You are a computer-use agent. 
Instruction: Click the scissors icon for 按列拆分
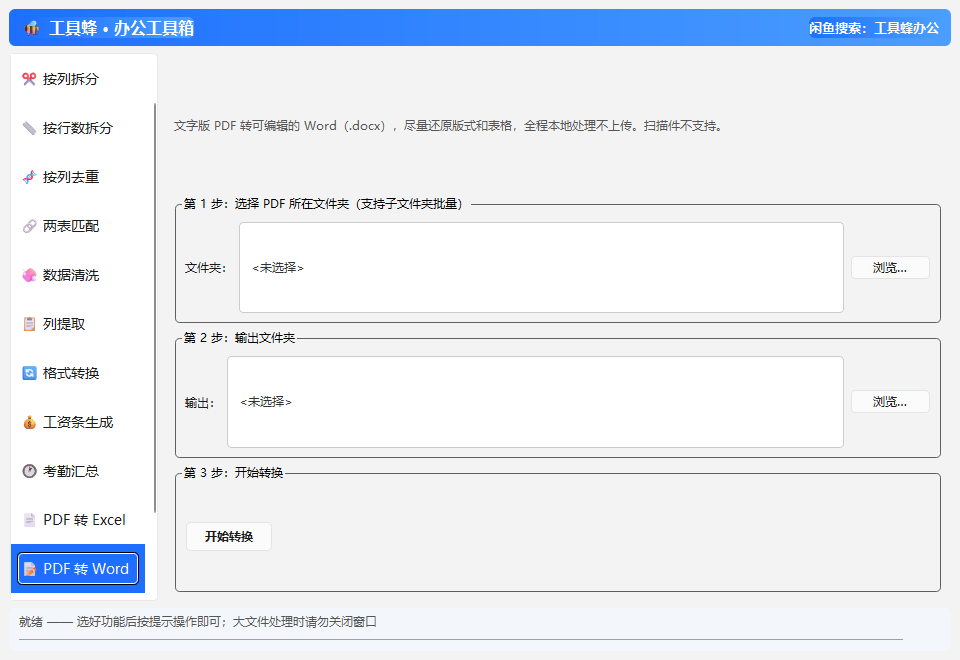pos(29,79)
